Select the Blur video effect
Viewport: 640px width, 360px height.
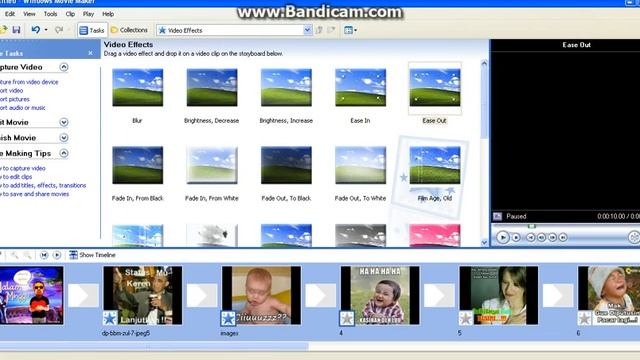[138, 87]
